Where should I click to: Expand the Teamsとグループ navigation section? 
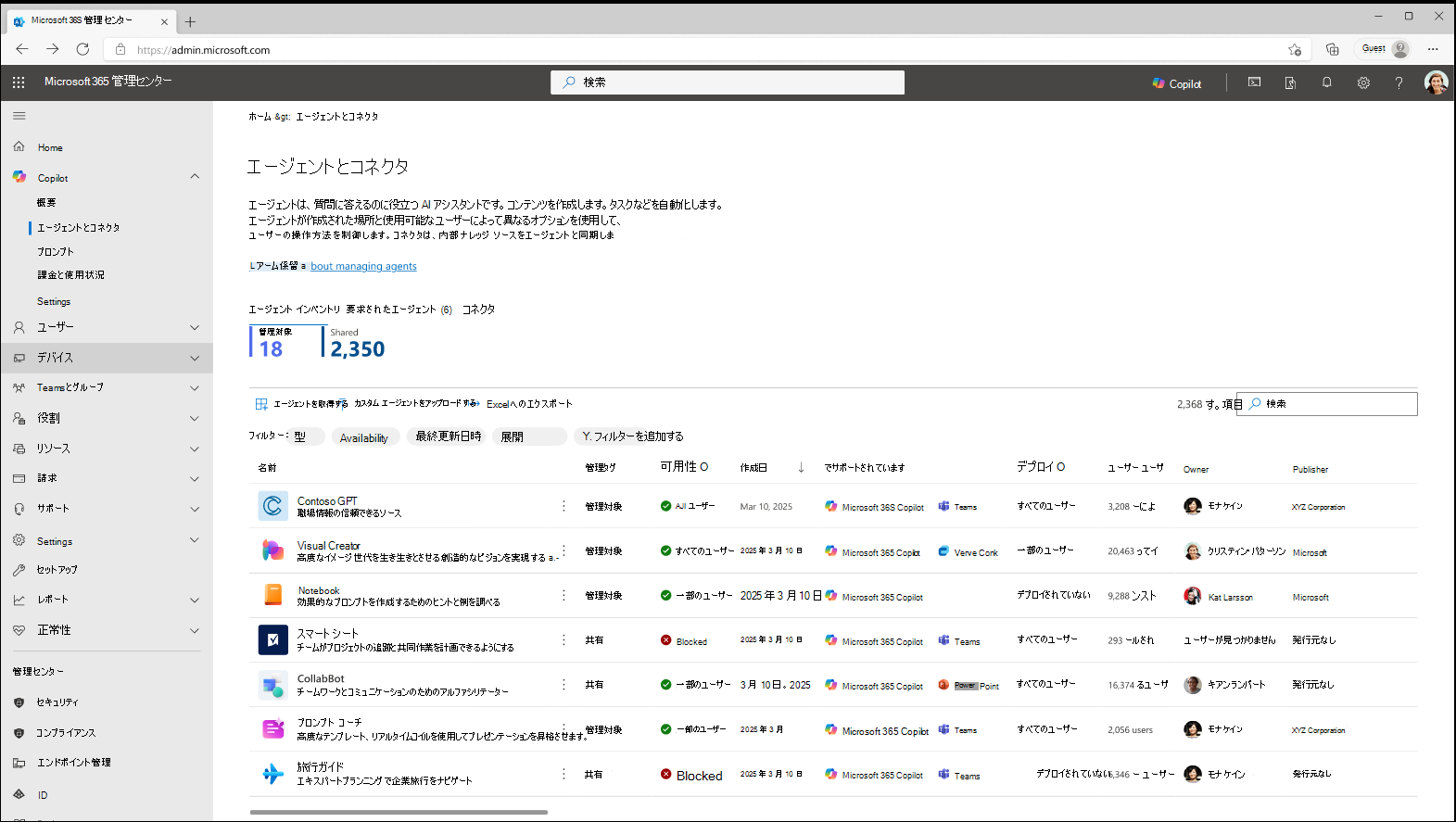coord(195,387)
